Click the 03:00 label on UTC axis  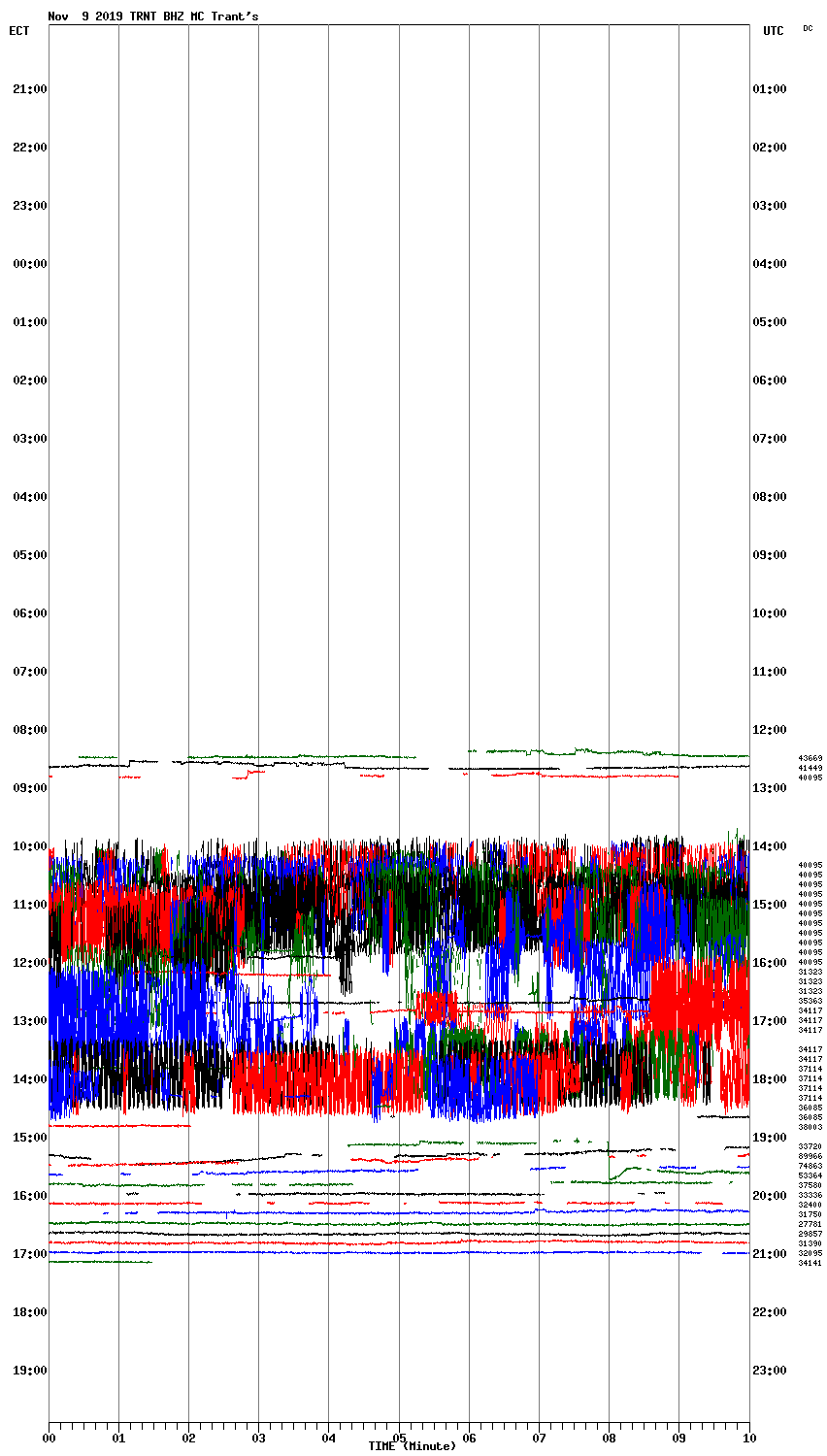click(x=770, y=206)
